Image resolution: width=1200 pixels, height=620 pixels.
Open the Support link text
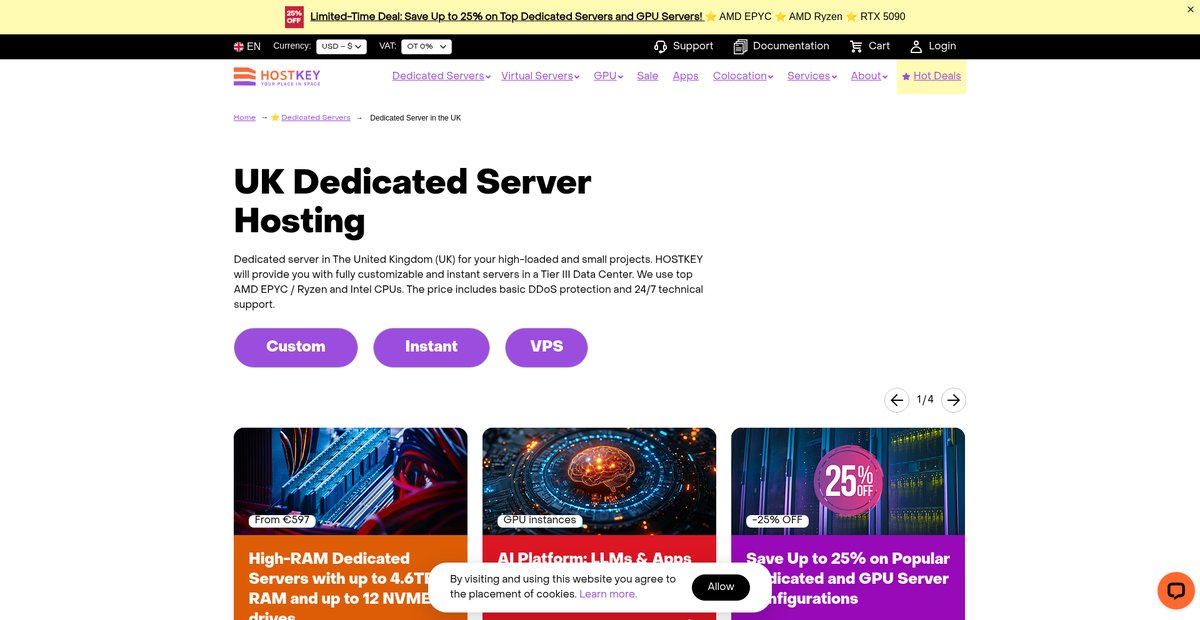693,46
